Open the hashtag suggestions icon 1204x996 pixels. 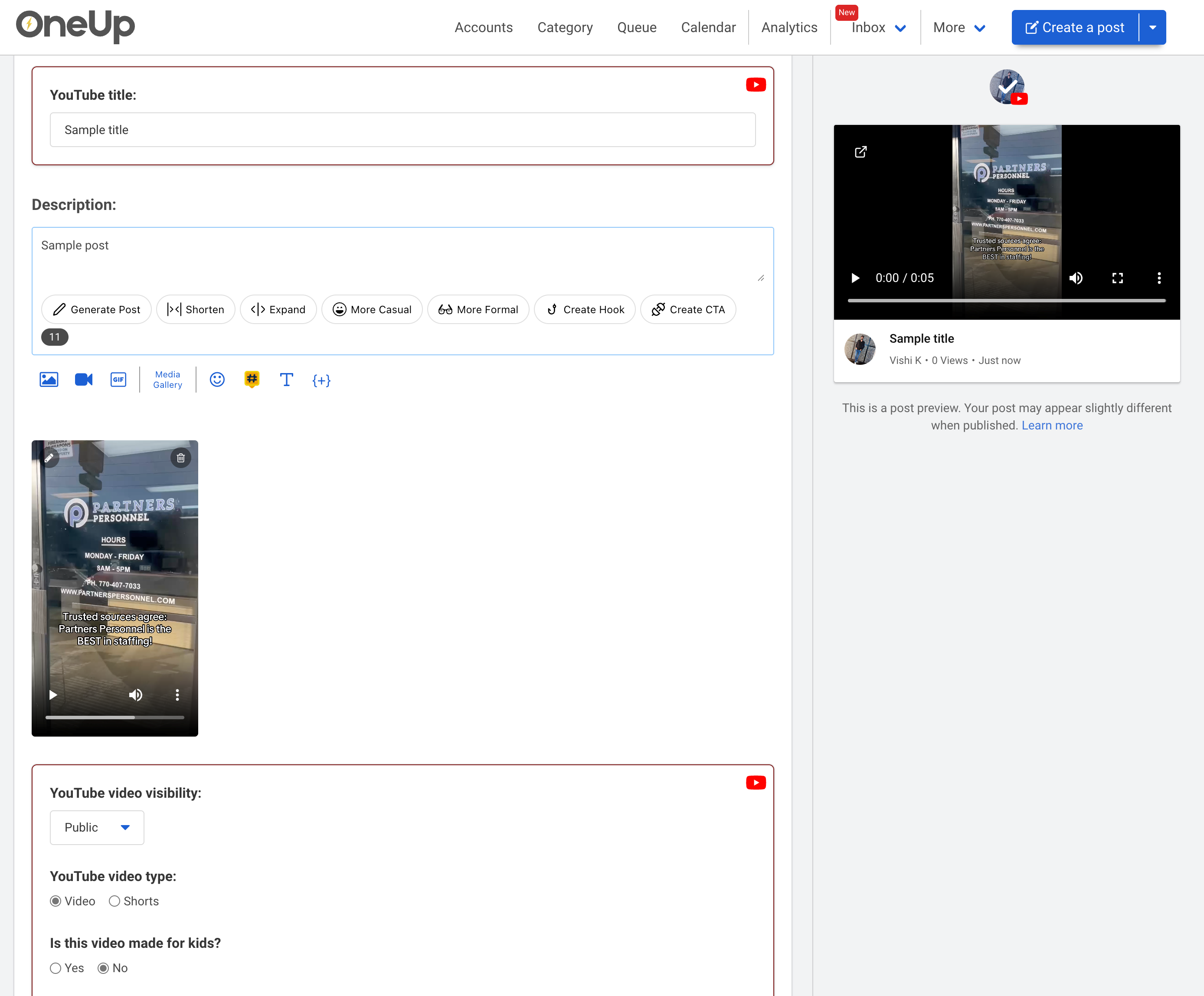252,380
